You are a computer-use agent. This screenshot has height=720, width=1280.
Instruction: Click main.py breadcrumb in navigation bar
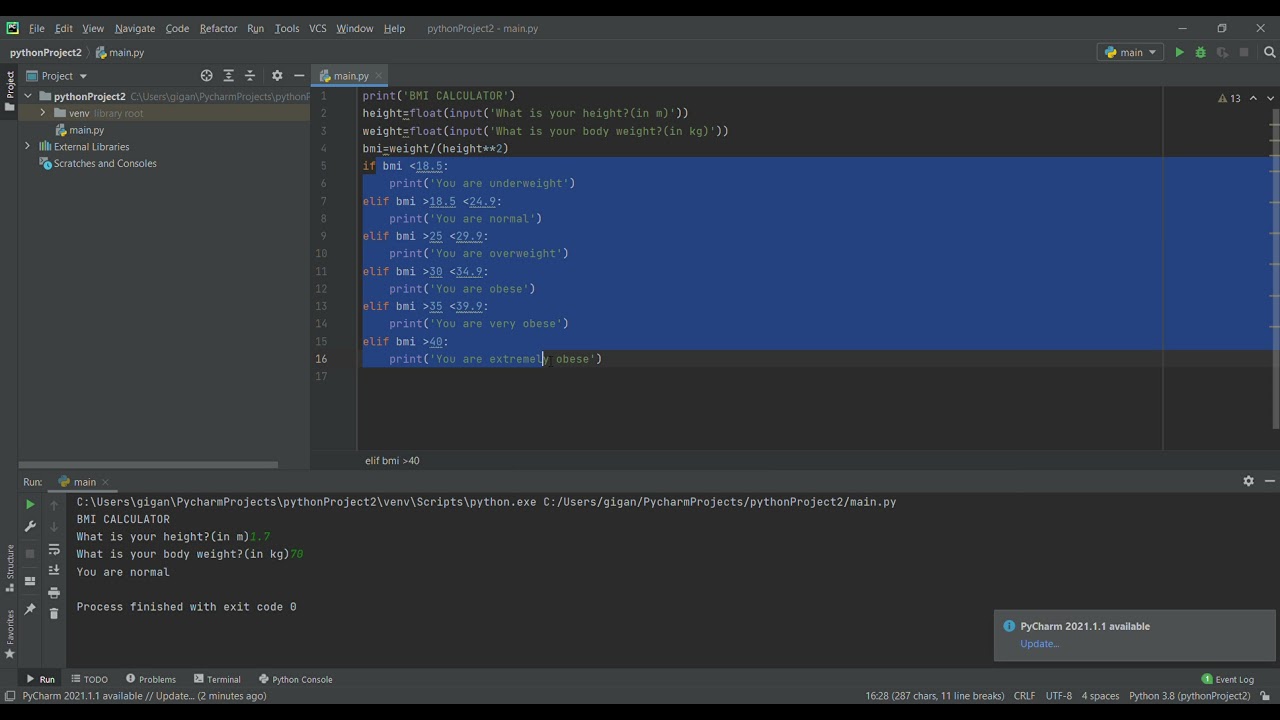click(x=120, y=52)
